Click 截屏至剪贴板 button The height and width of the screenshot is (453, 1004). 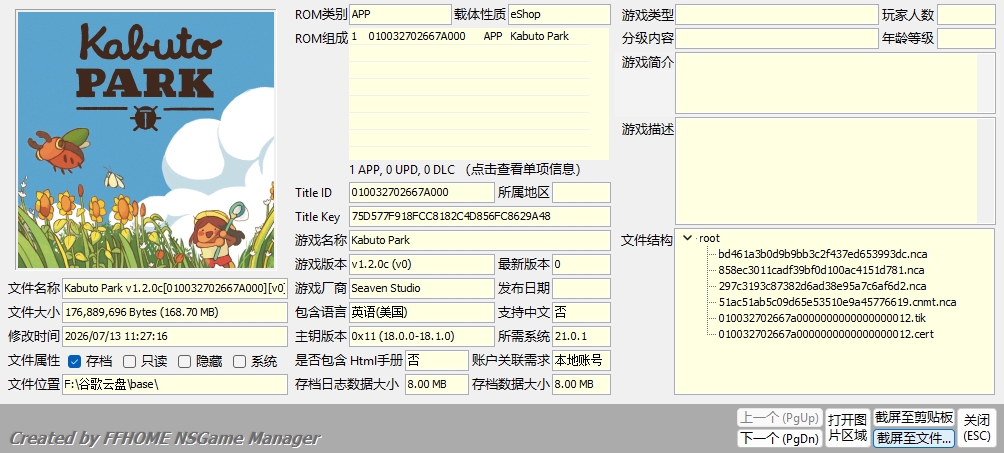click(914, 418)
